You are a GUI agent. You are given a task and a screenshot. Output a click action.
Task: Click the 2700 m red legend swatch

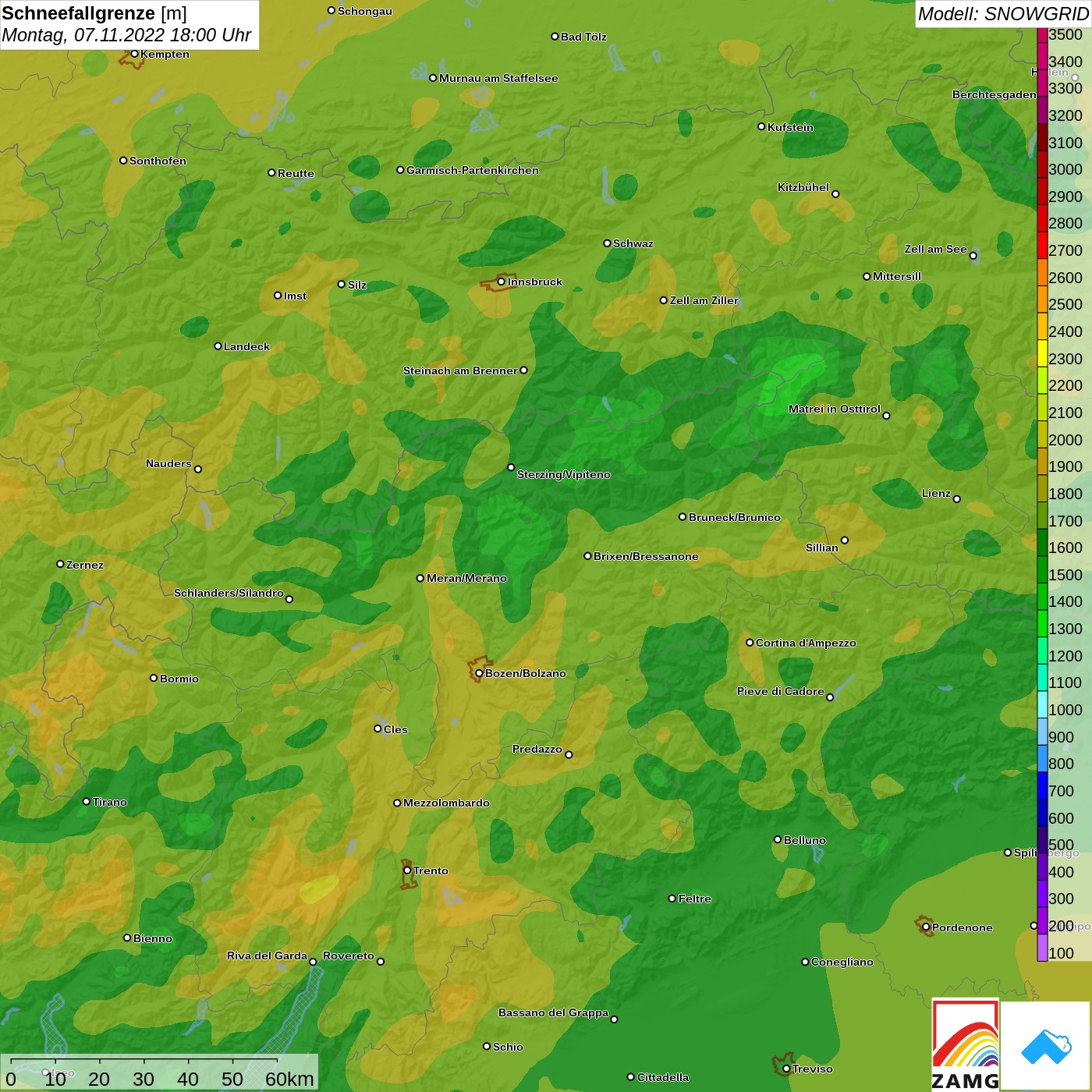click(x=1042, y=245)
